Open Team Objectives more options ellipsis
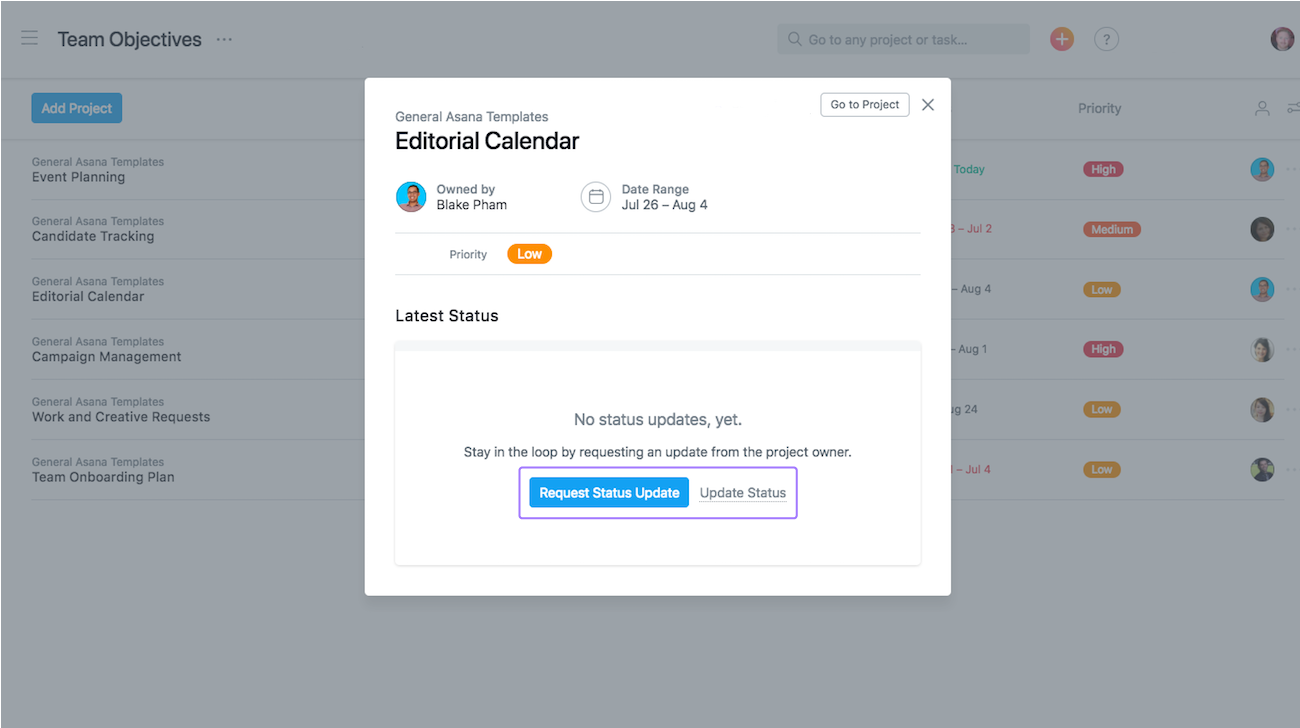Viewport: 1300px width, 728px height. tap(224, 39)
